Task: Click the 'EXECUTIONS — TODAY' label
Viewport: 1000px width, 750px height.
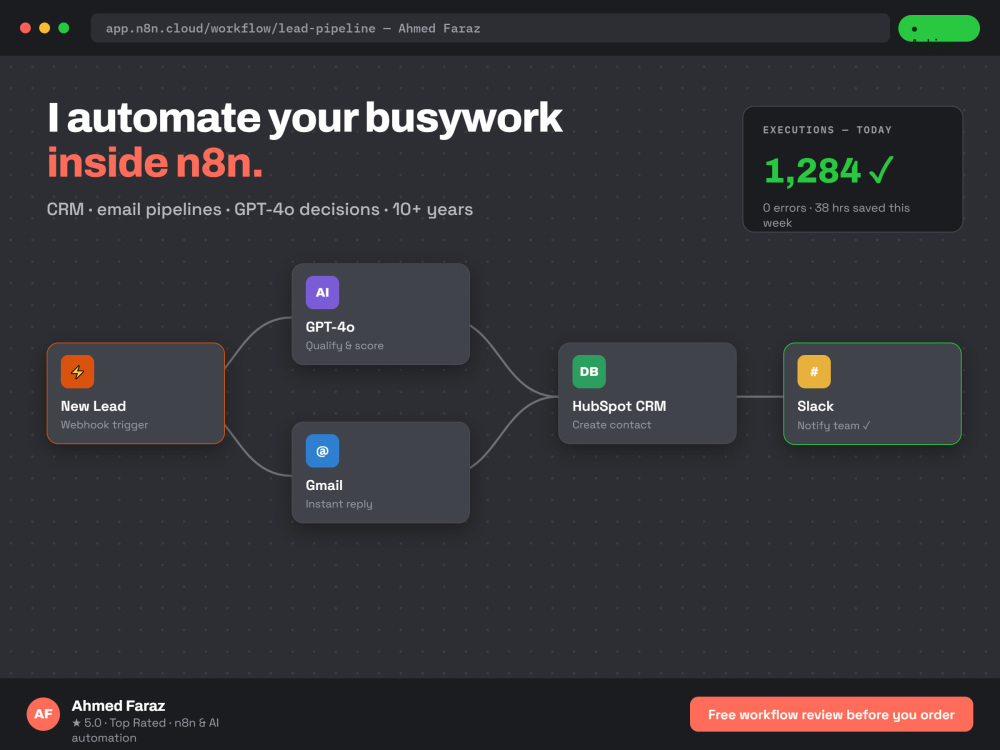Action: click(x=827, y=130)
